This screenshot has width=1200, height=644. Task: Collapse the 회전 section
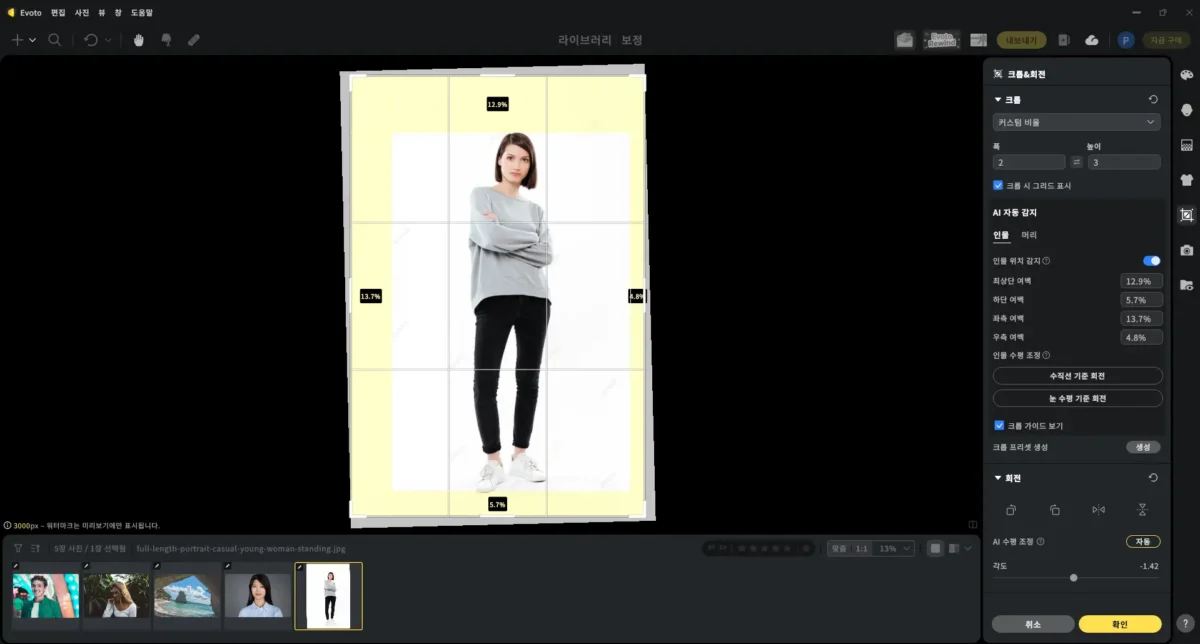[998, 478]
